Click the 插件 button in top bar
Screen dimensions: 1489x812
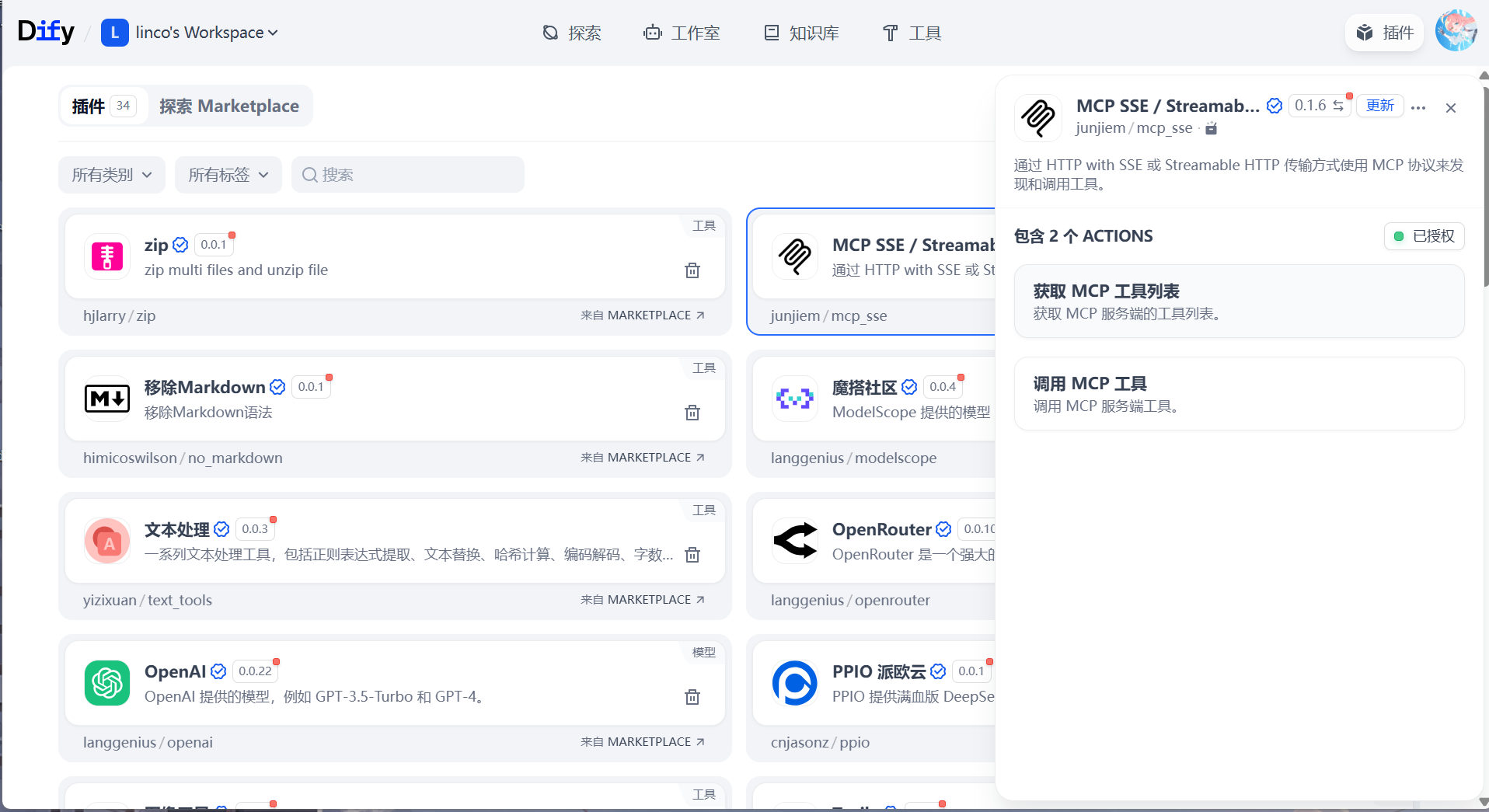click(x=1385, y=33)
